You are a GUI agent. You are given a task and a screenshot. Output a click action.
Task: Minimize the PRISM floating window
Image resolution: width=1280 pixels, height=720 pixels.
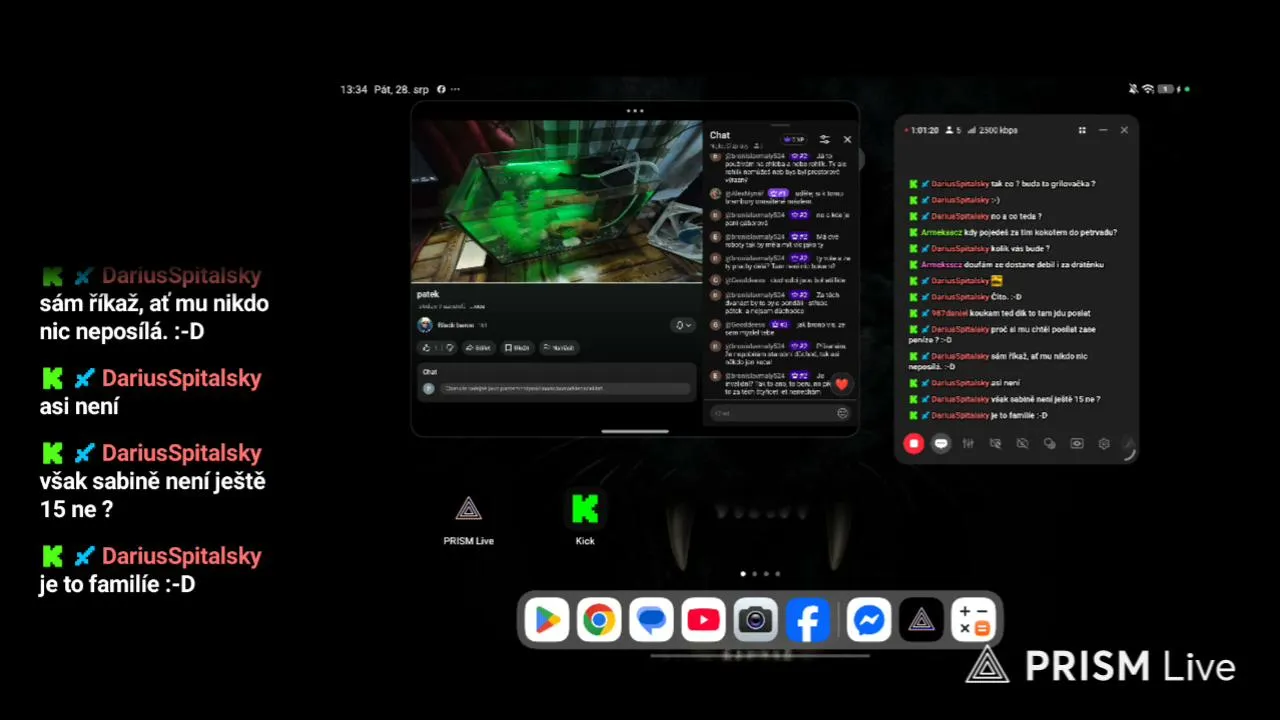(1103, 130)
